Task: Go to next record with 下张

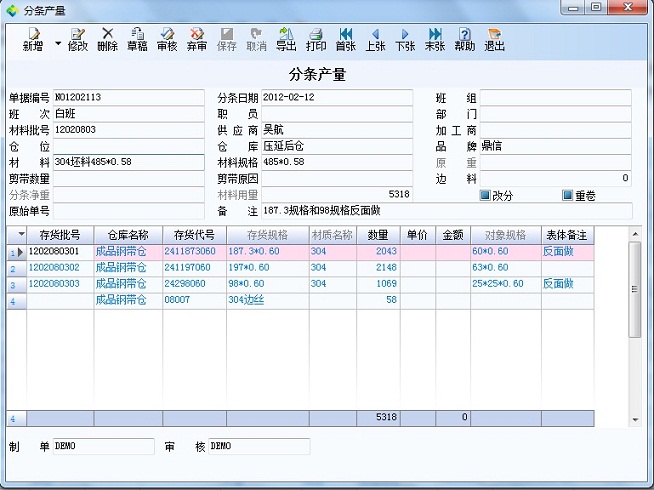Action: tap(405, 39)
